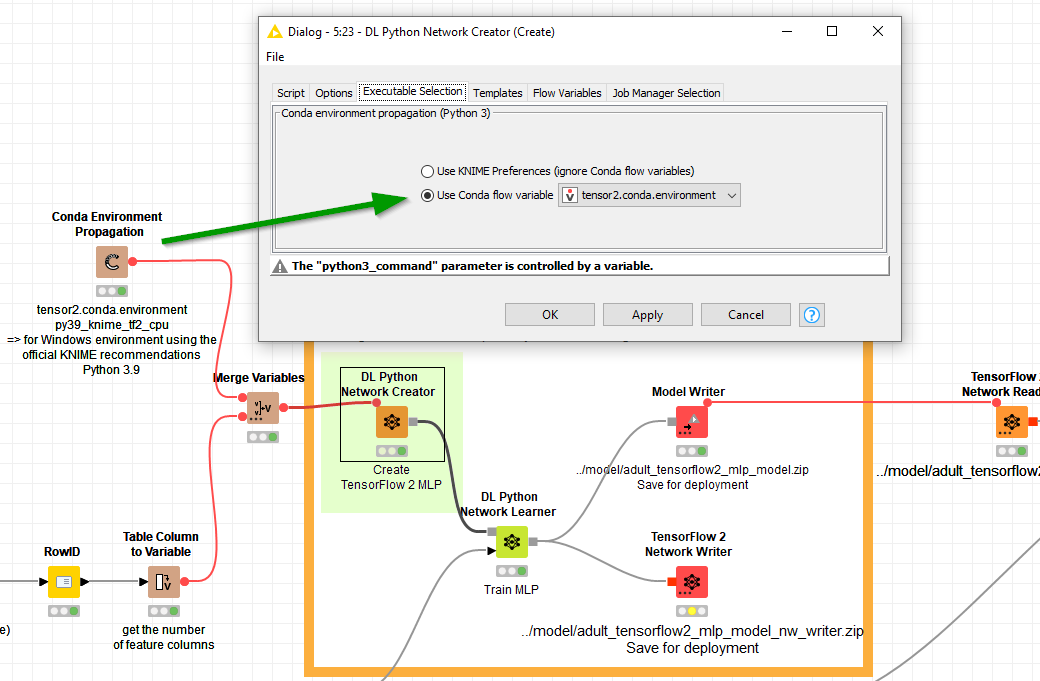Click the TensorFlow Network Reader node
This screenshot has width=1040, height=681.
[1011, 421]
